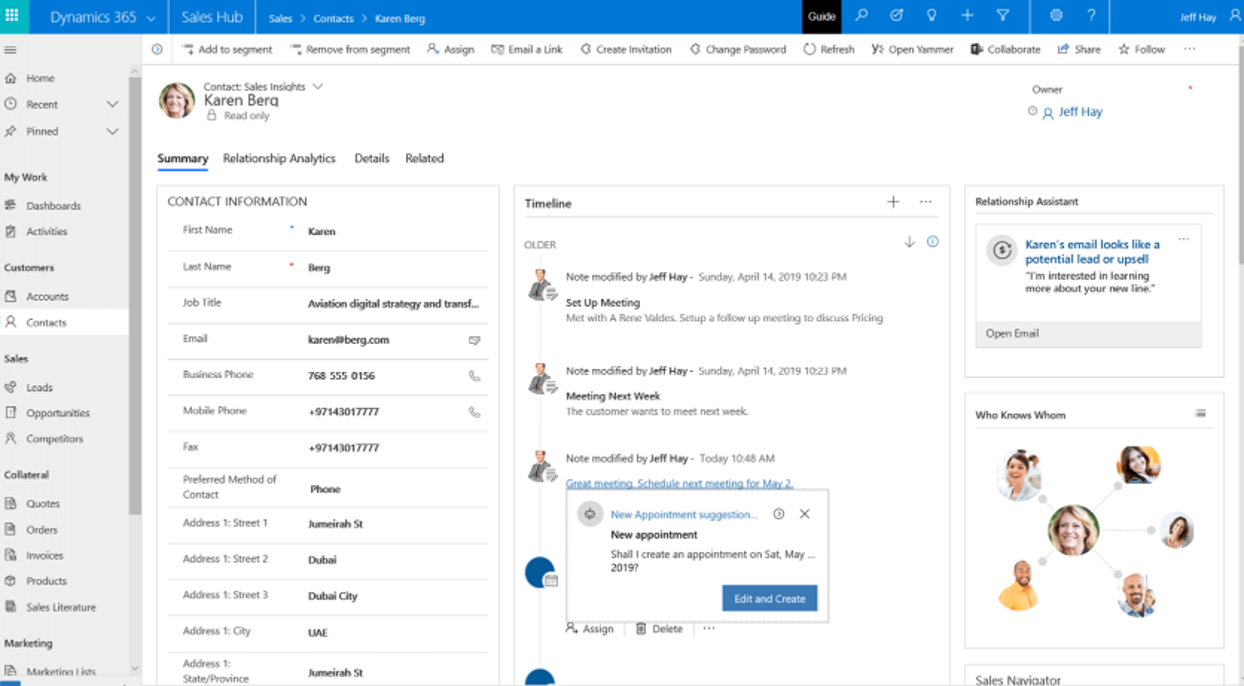Open the Relationship Assistant card ellipsis

[1184, 239]
